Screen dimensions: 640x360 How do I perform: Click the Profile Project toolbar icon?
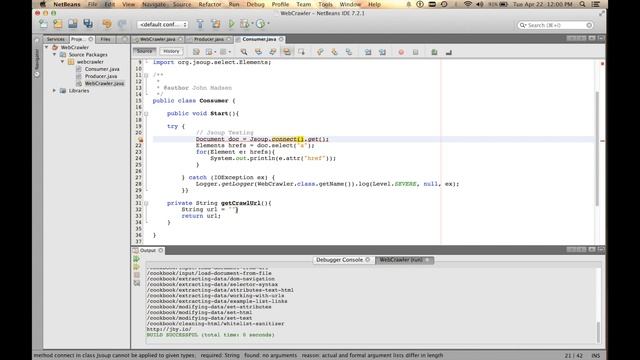click(260, 24)
